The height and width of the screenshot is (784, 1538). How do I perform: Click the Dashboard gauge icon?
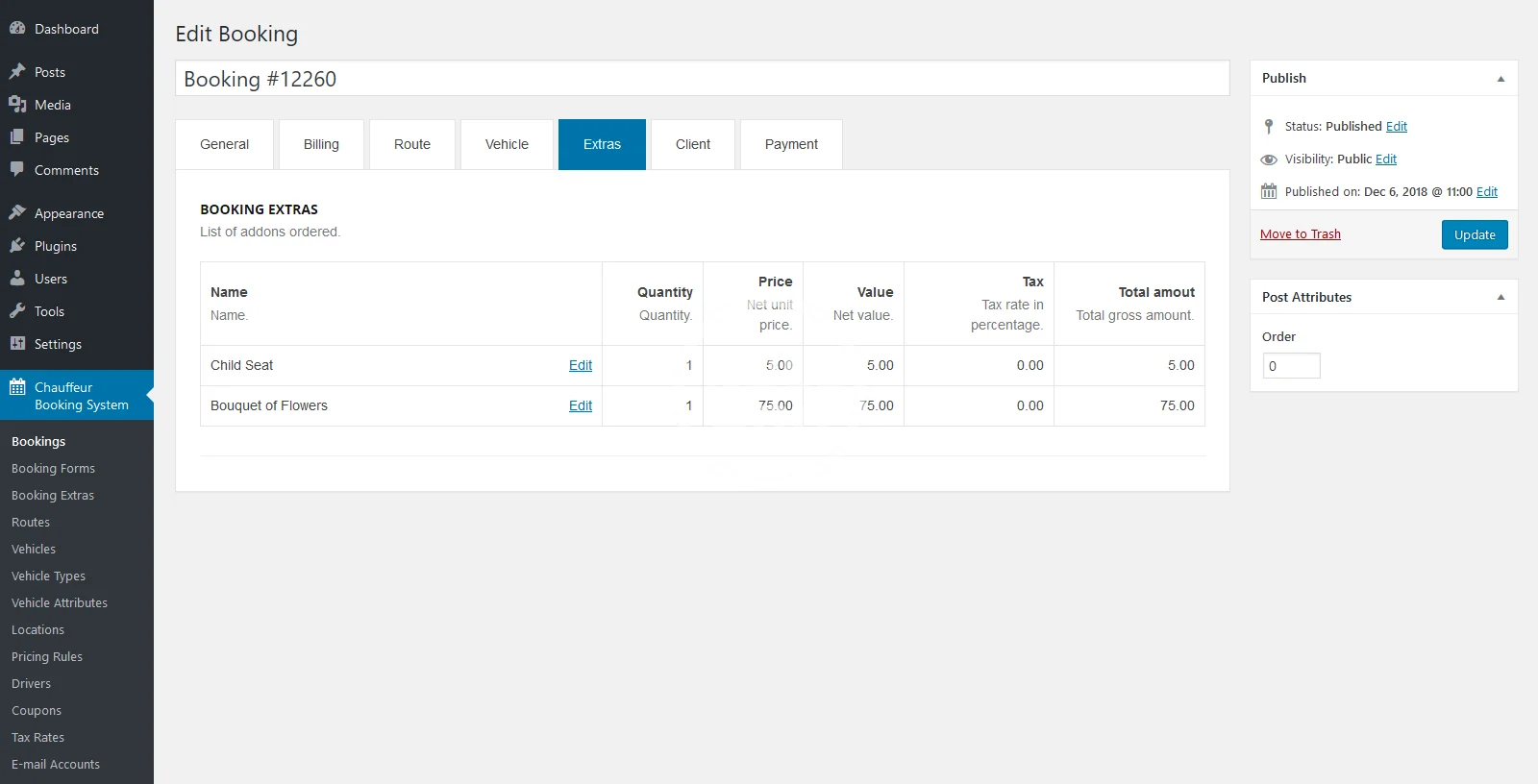17,29
